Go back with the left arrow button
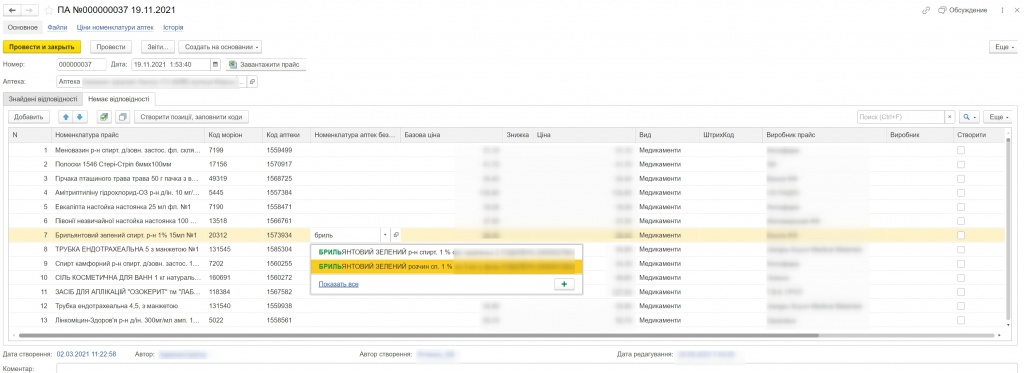This screenshot has width=1024, height=373. 12,10
